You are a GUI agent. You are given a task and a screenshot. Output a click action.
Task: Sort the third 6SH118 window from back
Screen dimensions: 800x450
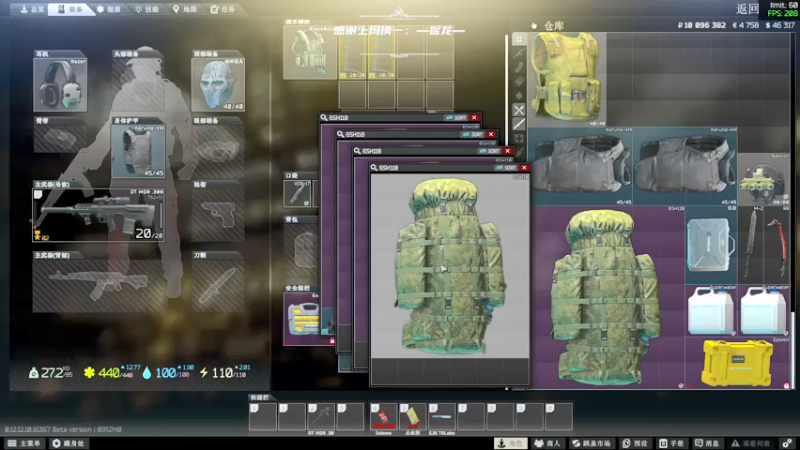pyautogui.click(x=490, y=151)
